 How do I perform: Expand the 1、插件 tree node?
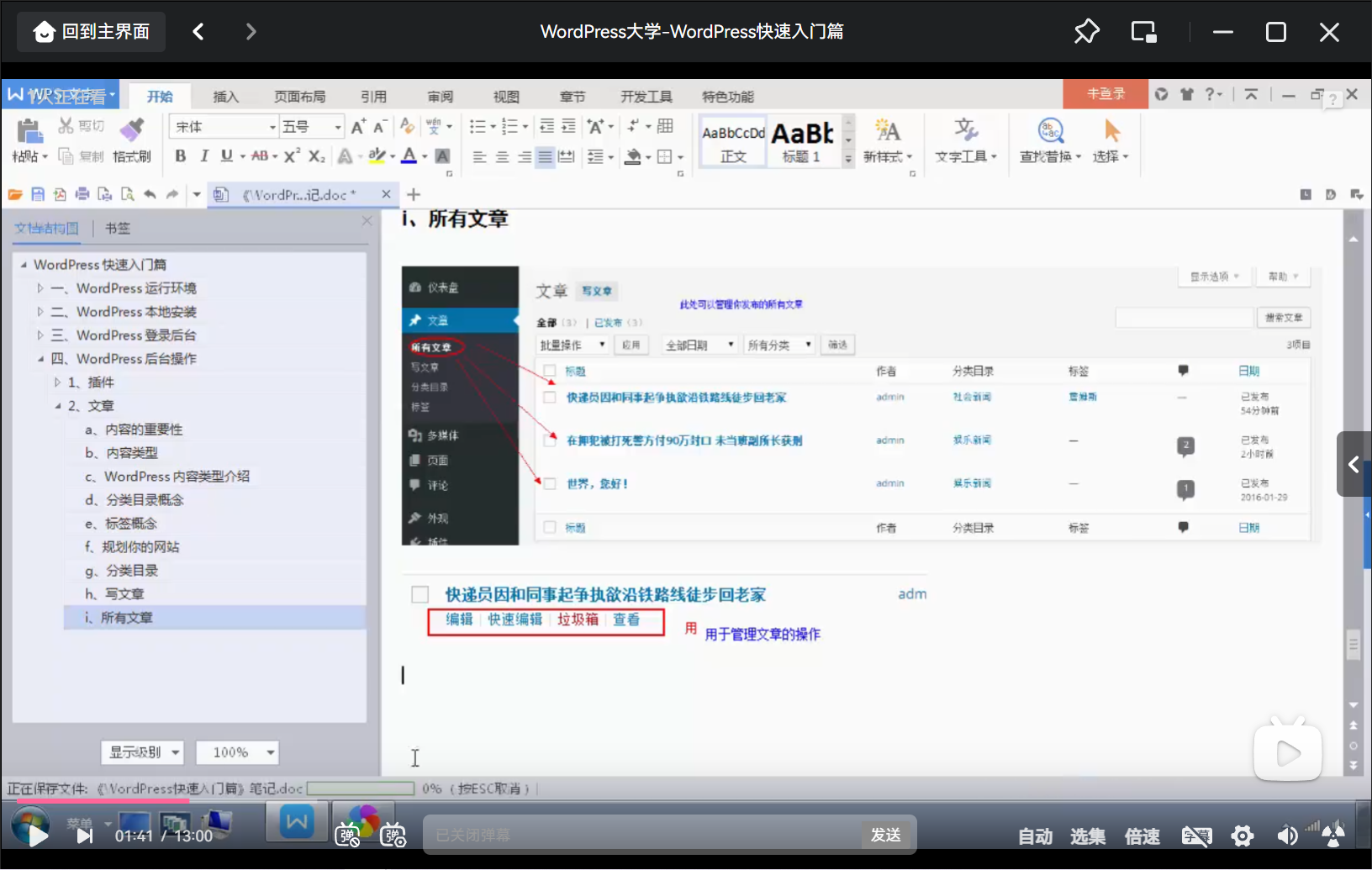coord(57,382)
